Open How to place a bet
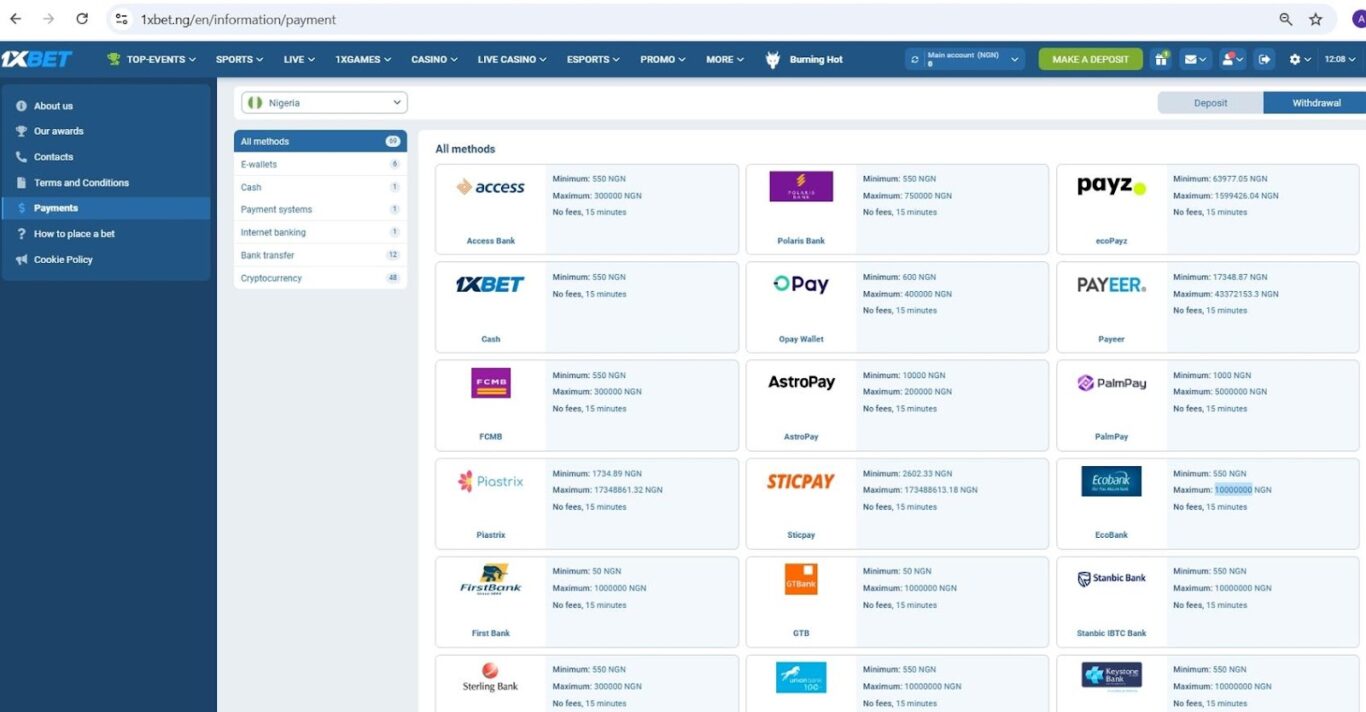1366x712 pixels. (x=105, y=234)
